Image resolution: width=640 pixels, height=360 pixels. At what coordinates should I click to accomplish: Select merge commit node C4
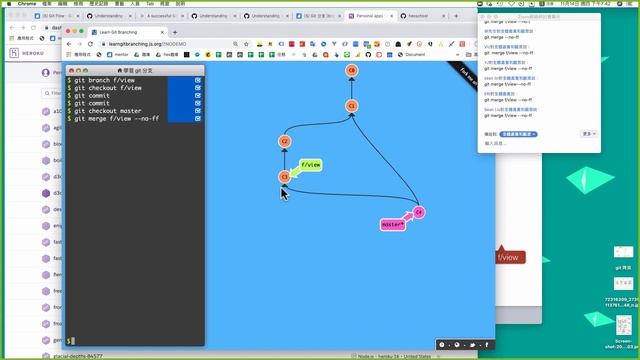click(418, 212)
